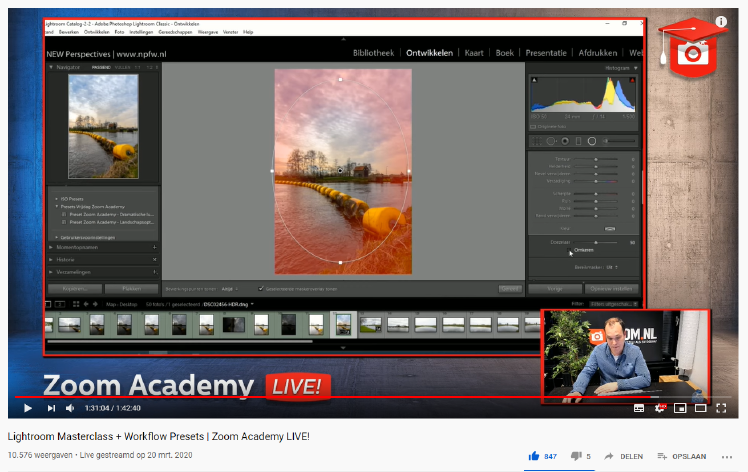
Task: Add a collection with Verzamelingen plus icon
Action: pos(155,272)
